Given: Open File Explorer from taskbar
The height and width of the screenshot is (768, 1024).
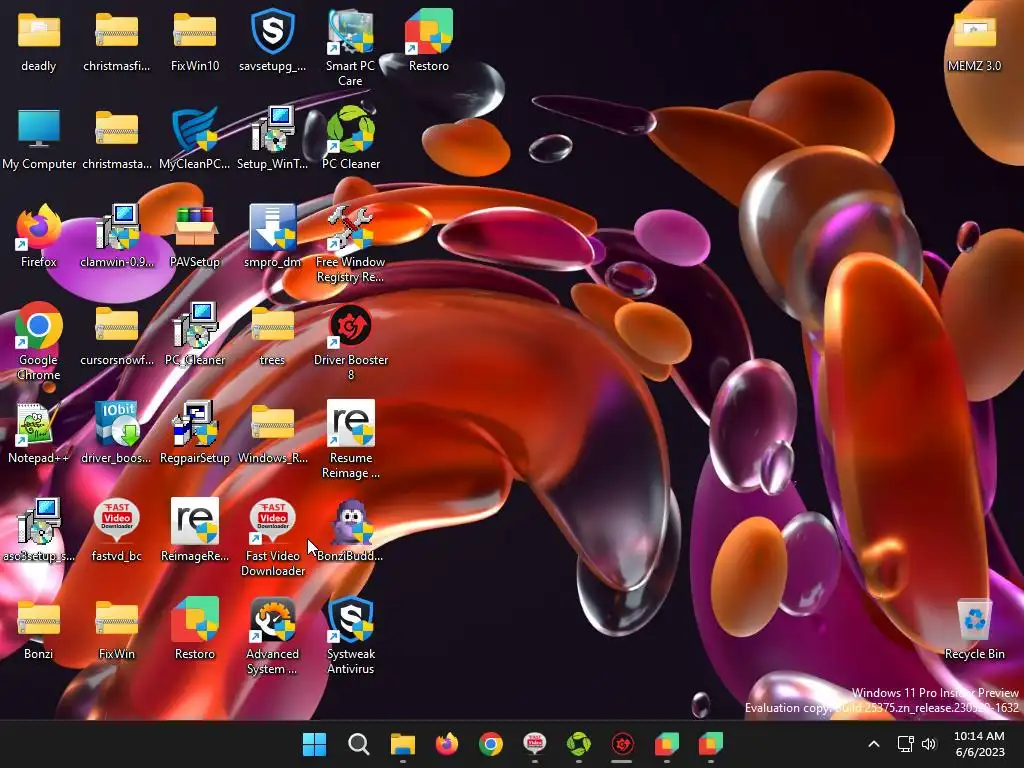Looking at the screenshot, I should (x=402, y=743).
